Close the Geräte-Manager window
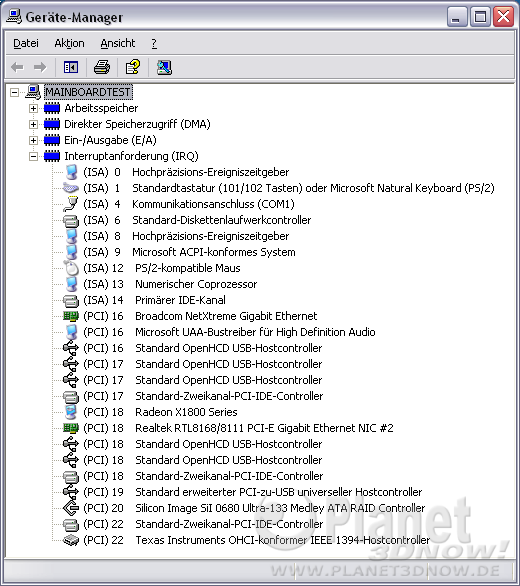The width and height of the screenshot is (520, 586). [504, 17]
